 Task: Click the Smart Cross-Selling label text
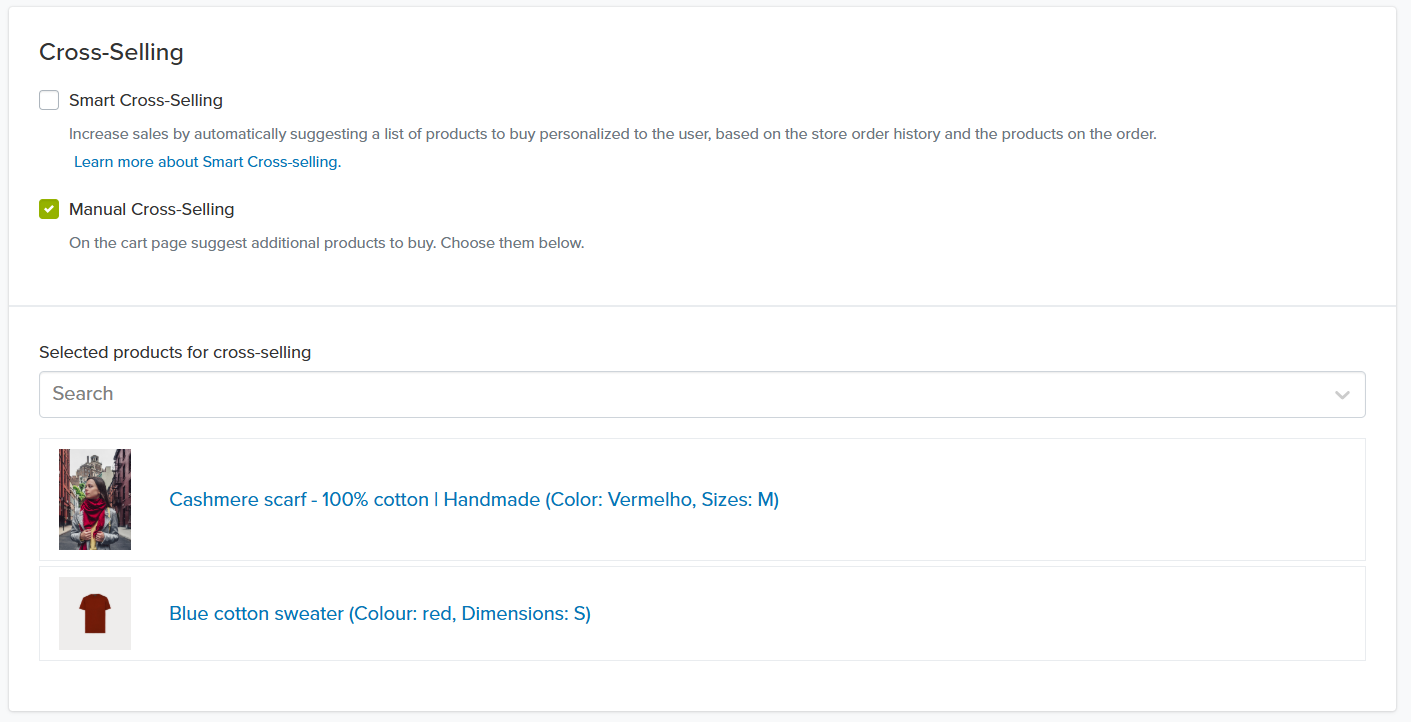tap(146, 100)
